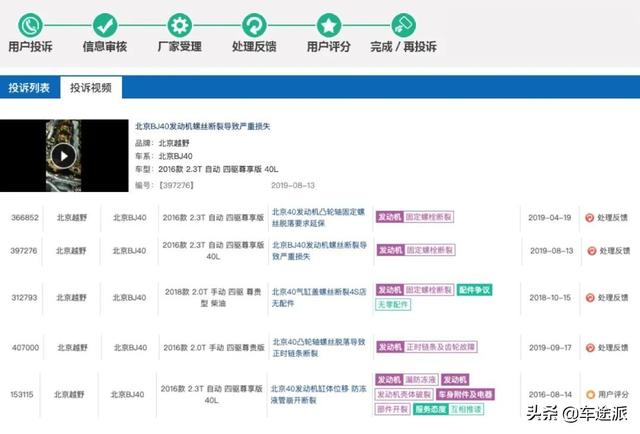Switch to the 投诉列表 tab

[x=29, y=87]
